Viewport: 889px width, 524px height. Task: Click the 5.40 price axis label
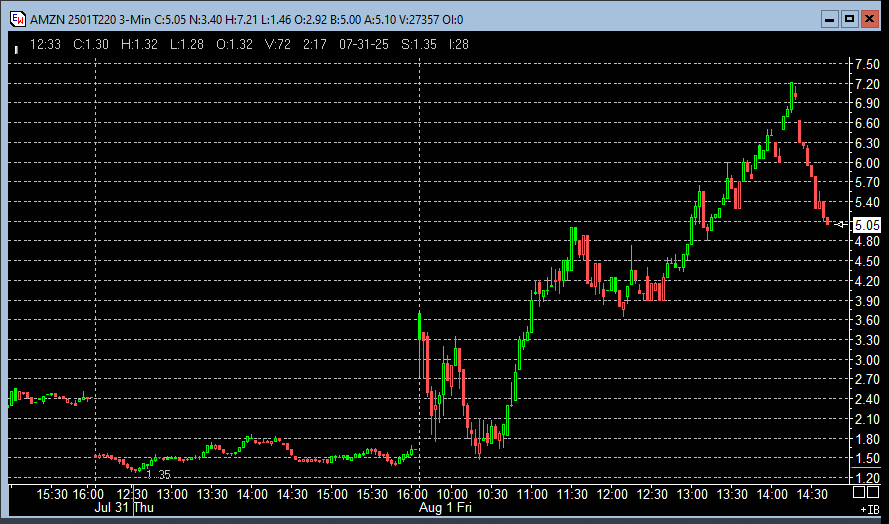pyautogui.click(x=867, y=202)
